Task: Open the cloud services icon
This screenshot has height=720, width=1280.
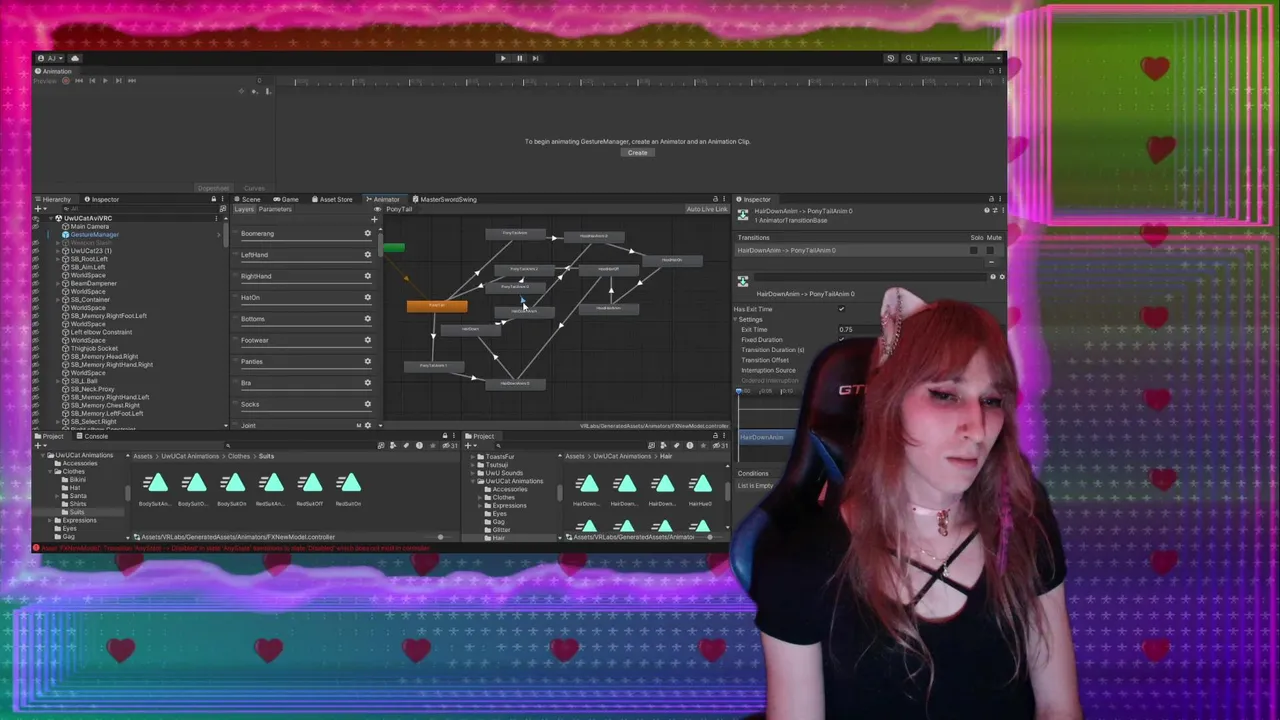Action: 75,58
